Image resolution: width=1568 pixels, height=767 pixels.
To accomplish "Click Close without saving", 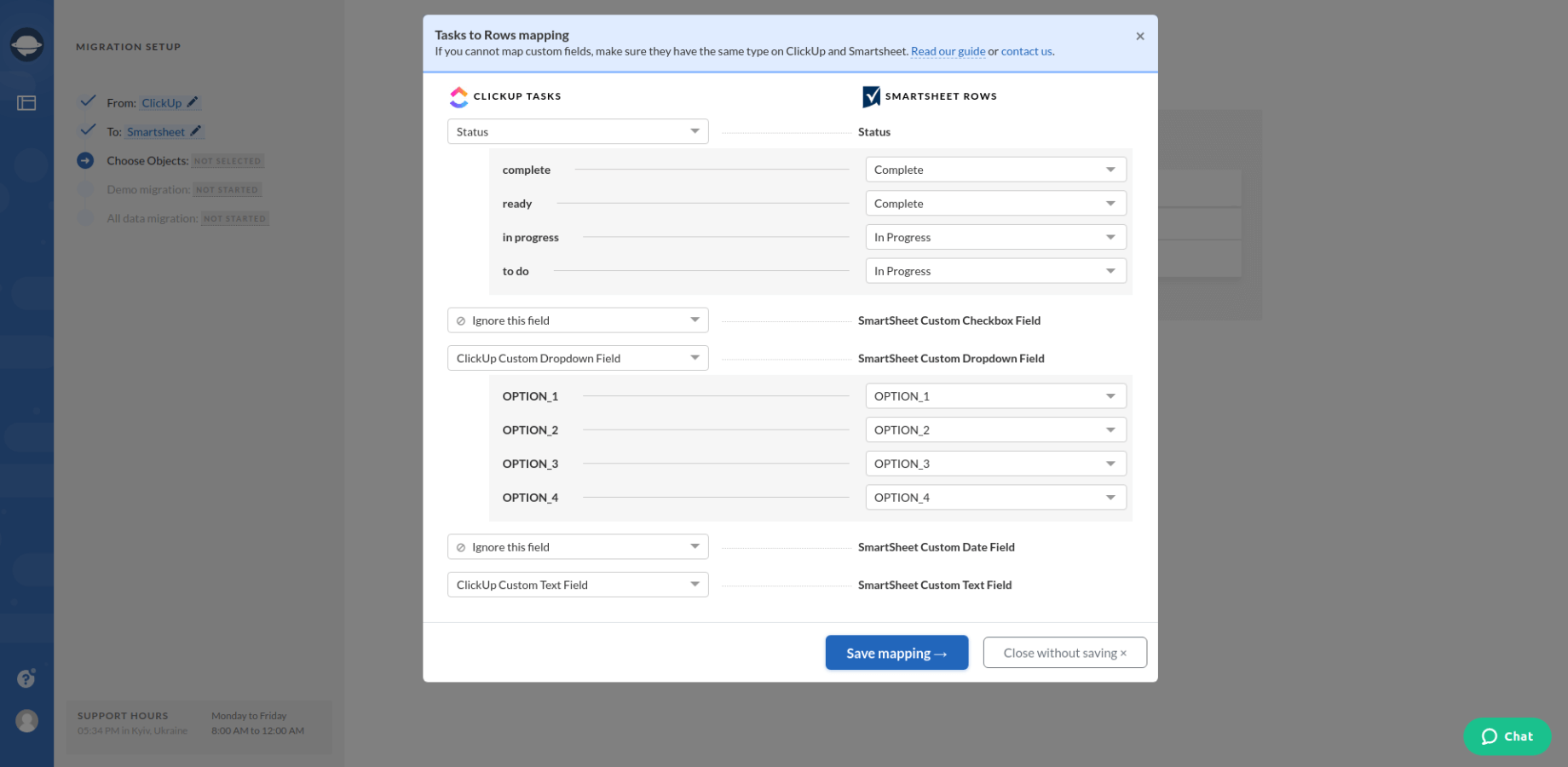I will point(1064,653).
